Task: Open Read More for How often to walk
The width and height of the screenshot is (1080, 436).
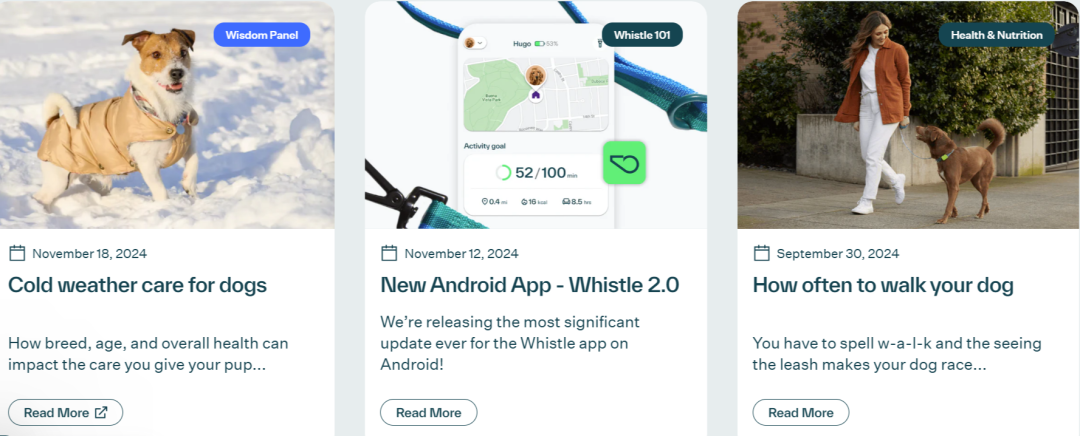Action: click(800, 413)
